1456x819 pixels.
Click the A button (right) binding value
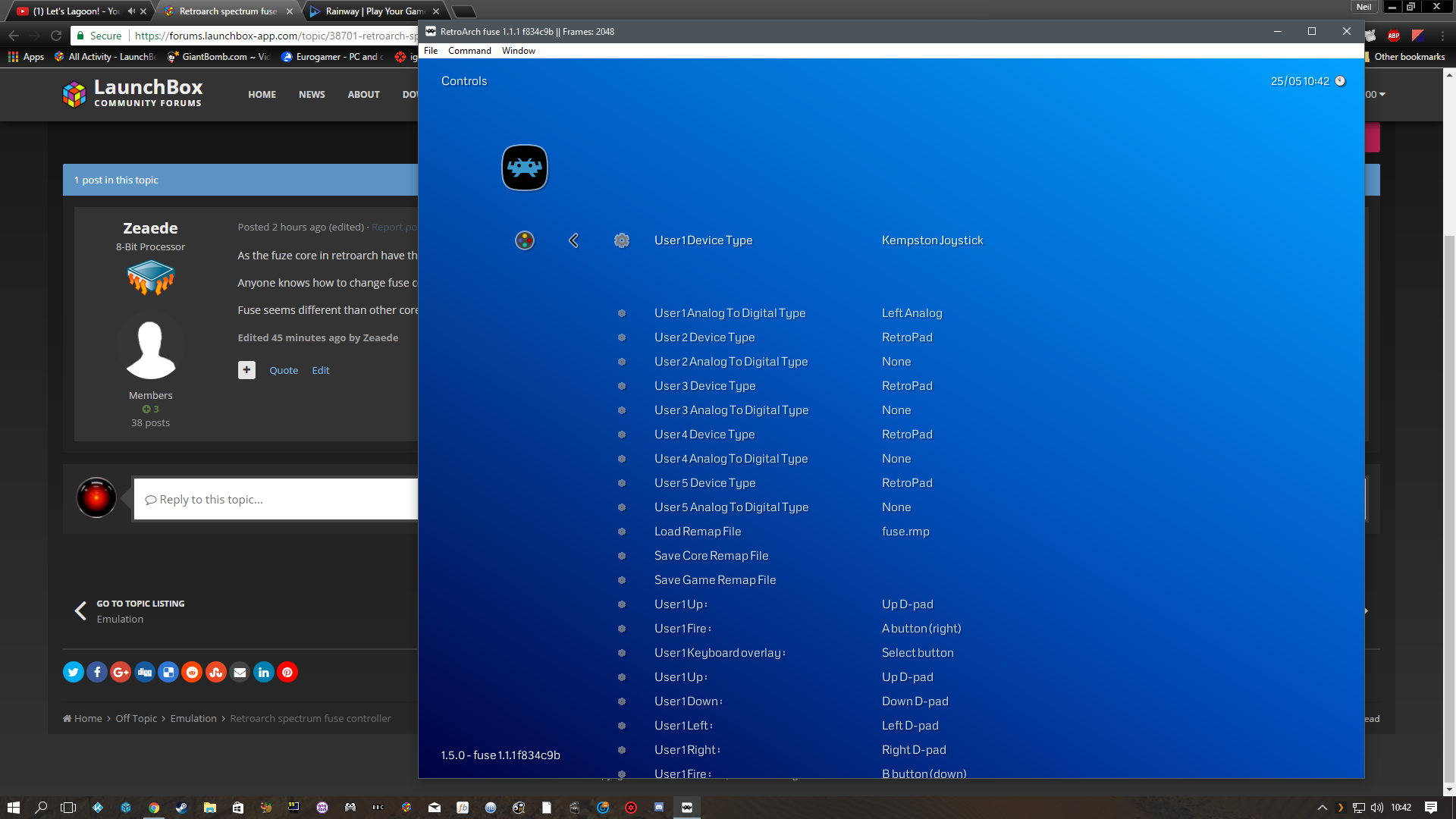(921, 629)
